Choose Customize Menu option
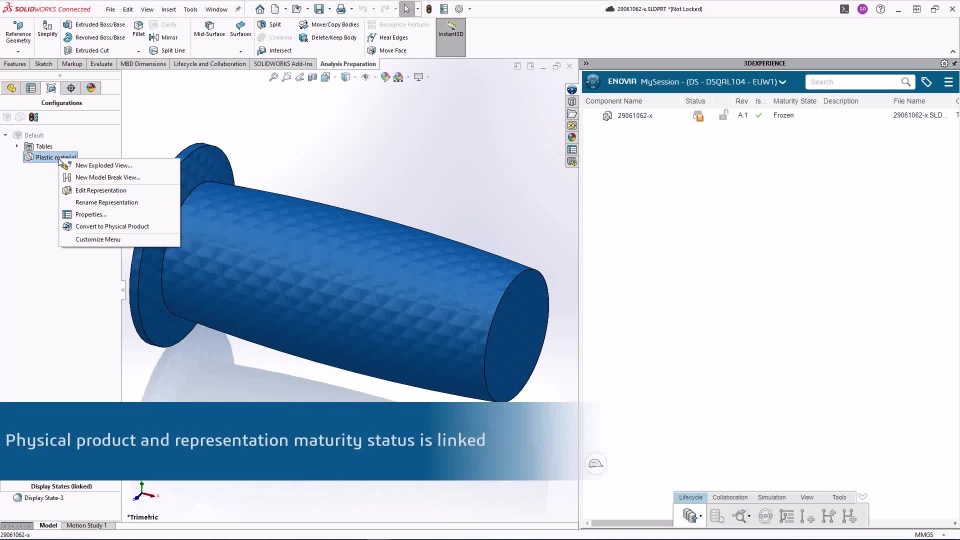This screenshot has width=960, height=540. point(97,239)
